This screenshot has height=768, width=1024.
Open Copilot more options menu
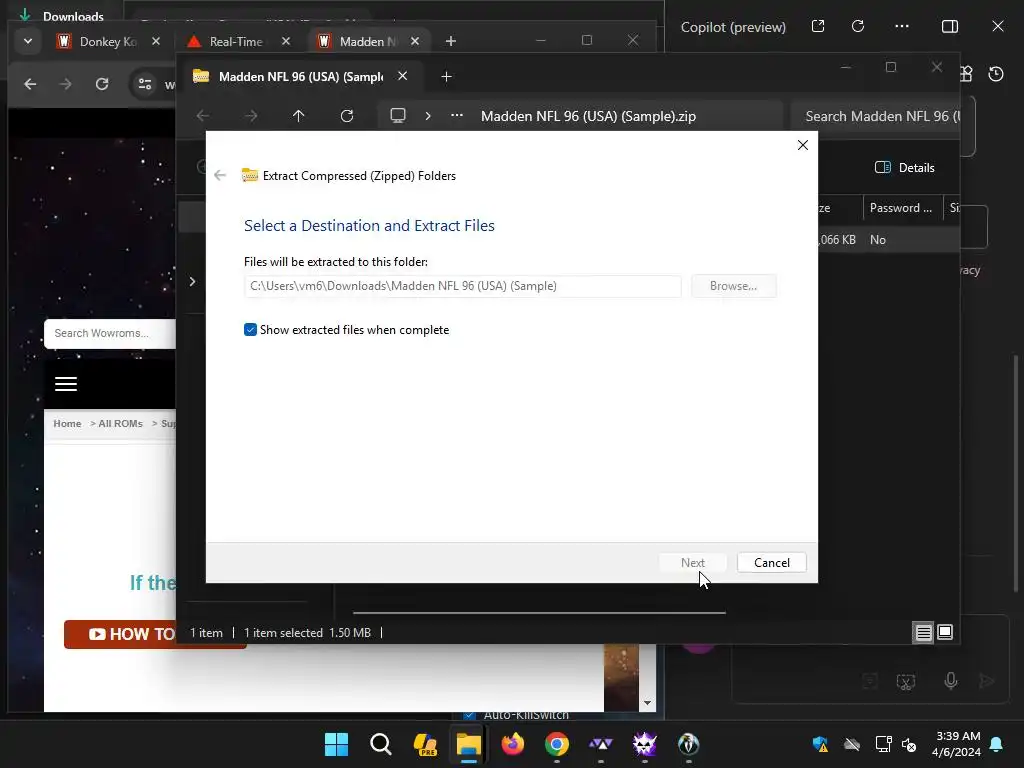[902, 26]
